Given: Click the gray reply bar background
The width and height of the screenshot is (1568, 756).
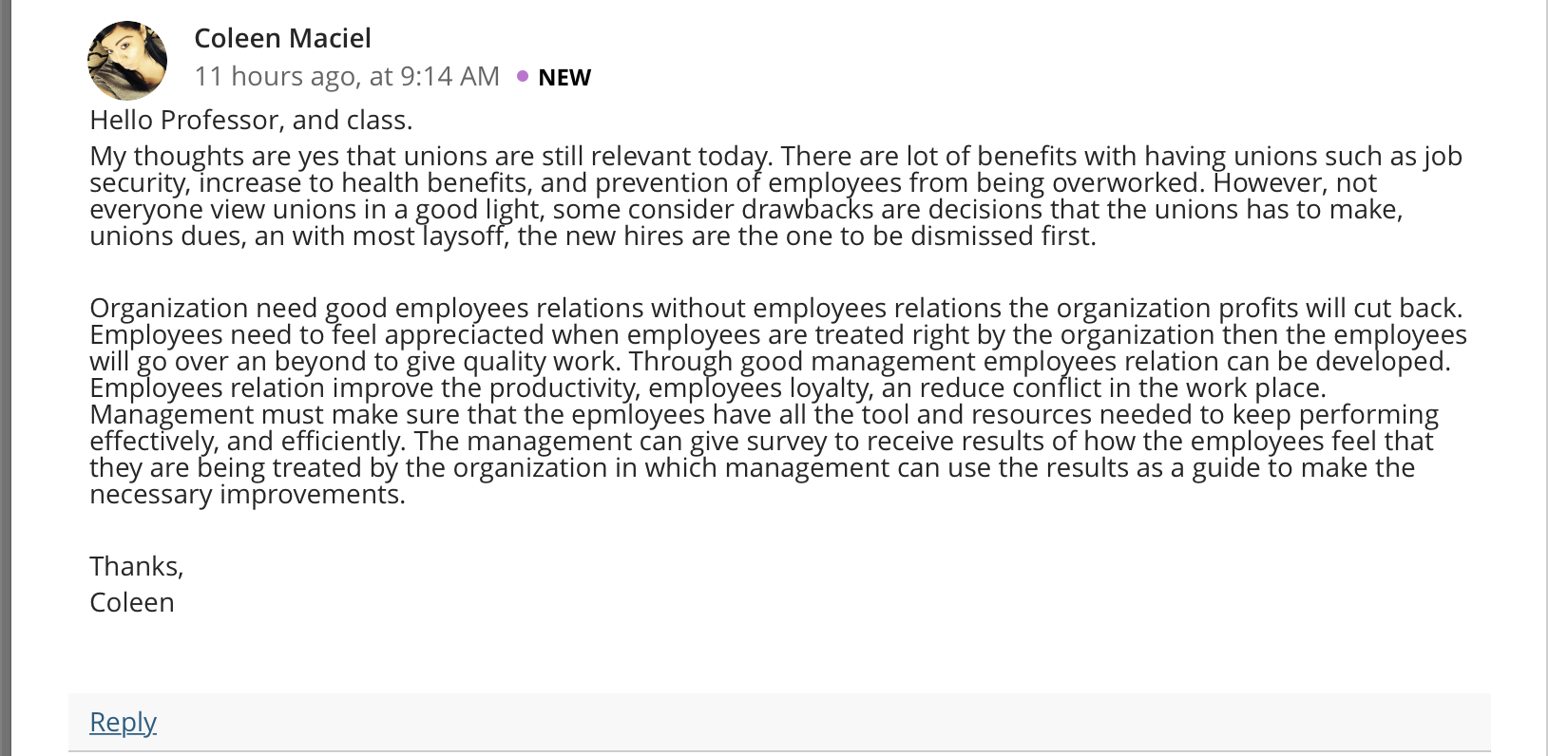Looking at the screenshot, I should tap(779, 722).
